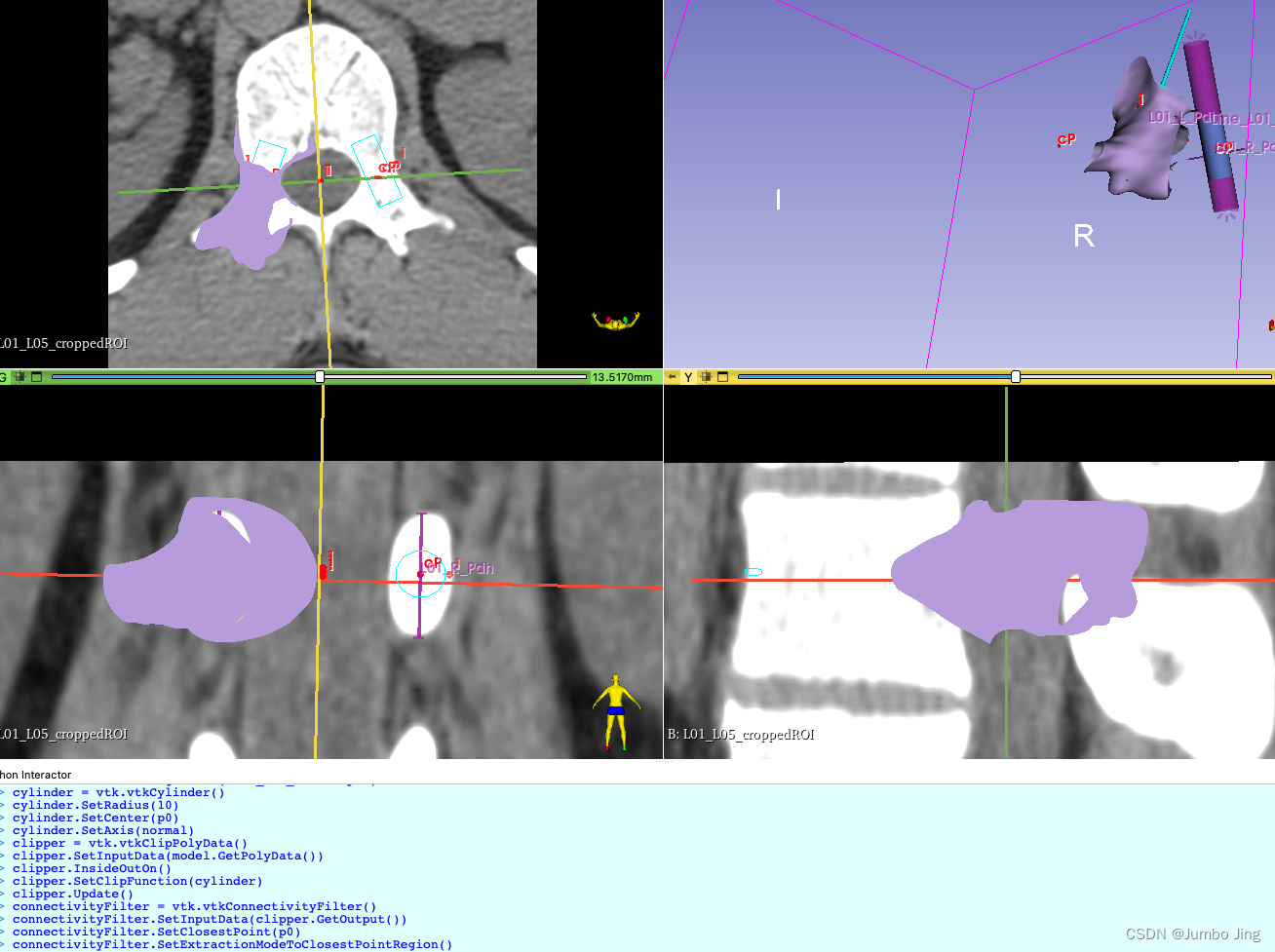Click 'clipper.Update()' line in Python console
This screenshot has height=952, width=1275.
click(73, 894)
